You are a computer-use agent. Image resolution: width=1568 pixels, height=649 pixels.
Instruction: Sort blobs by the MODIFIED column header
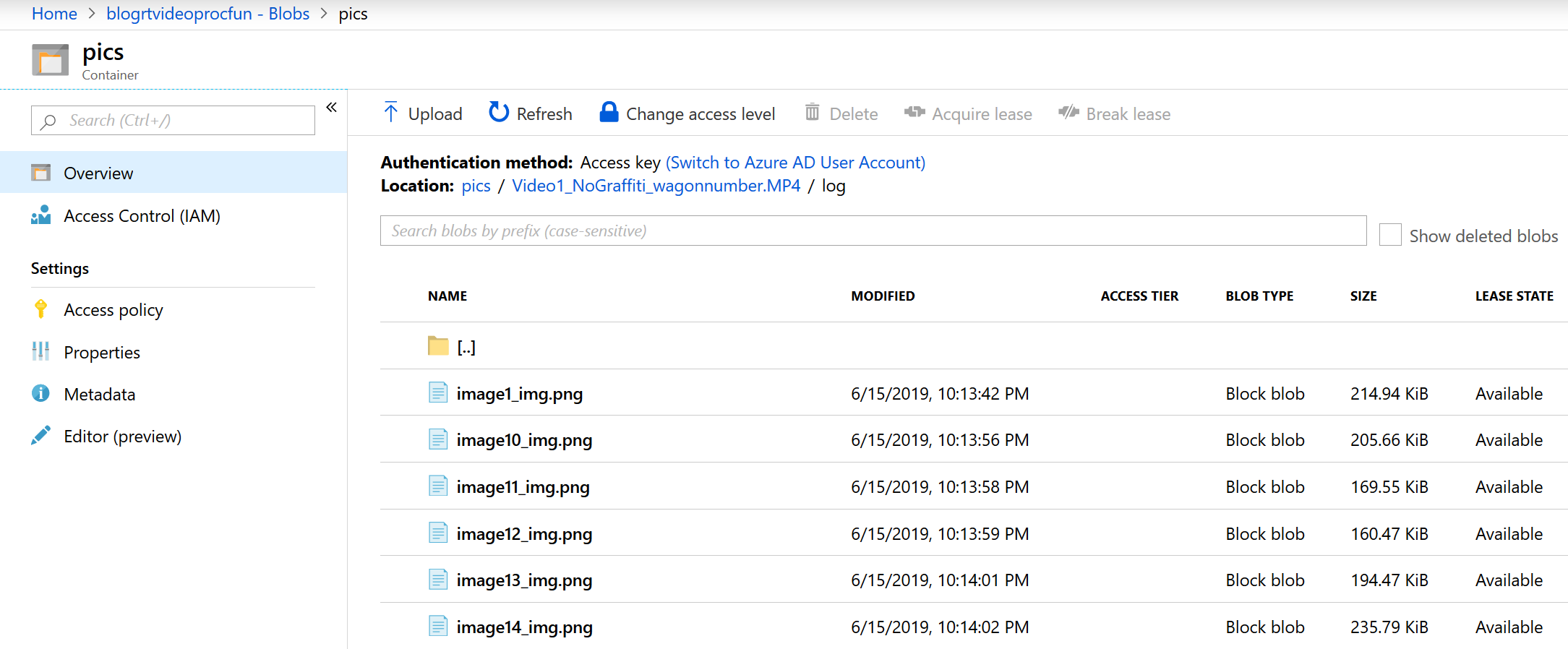pos(883,296)
